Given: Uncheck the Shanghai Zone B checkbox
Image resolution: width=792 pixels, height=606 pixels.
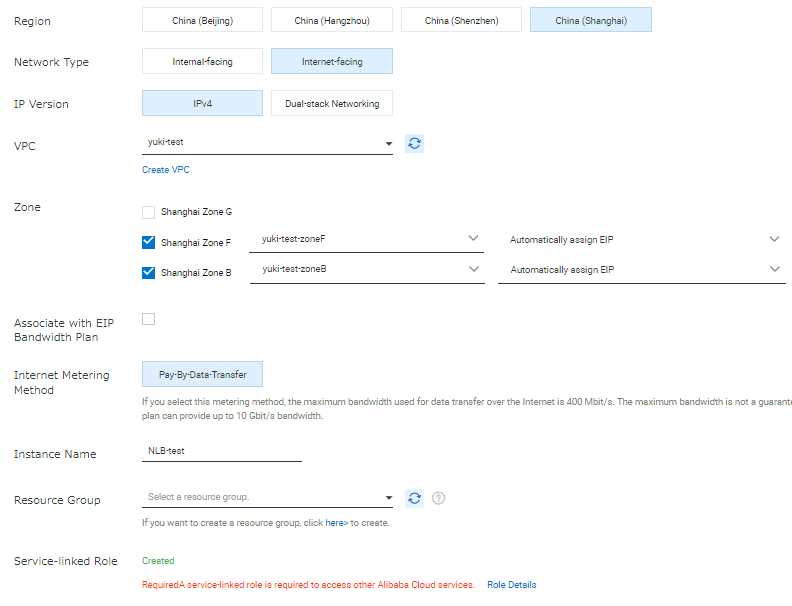Looking at the screenshot, I should coord(149,272).
